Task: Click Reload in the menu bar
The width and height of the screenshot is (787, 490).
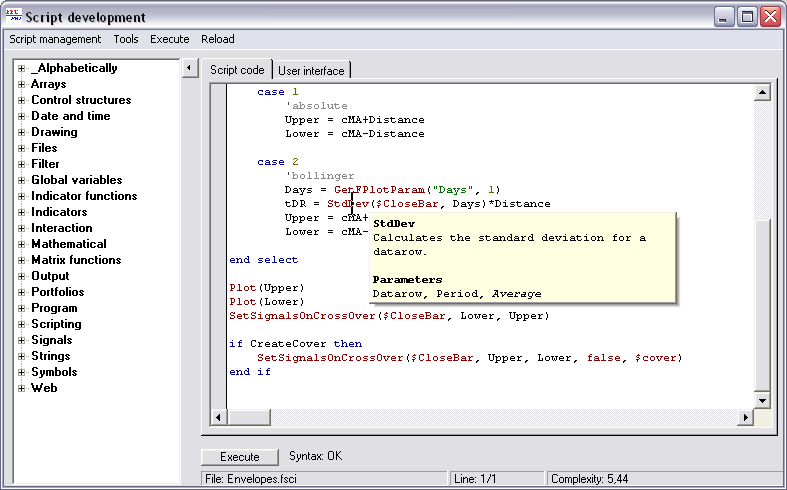Action: [217, 39]
